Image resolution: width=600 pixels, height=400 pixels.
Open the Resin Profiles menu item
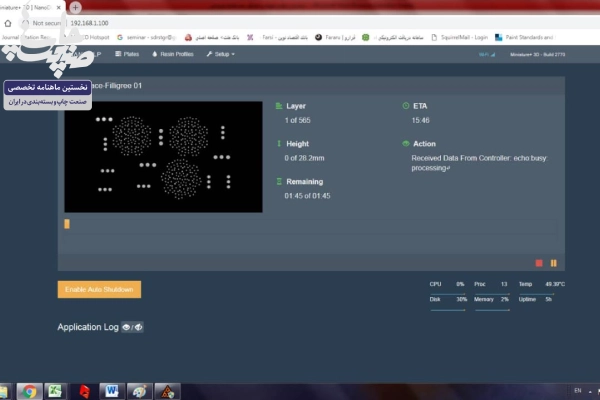pyautogui.click(x=173, y=53)
